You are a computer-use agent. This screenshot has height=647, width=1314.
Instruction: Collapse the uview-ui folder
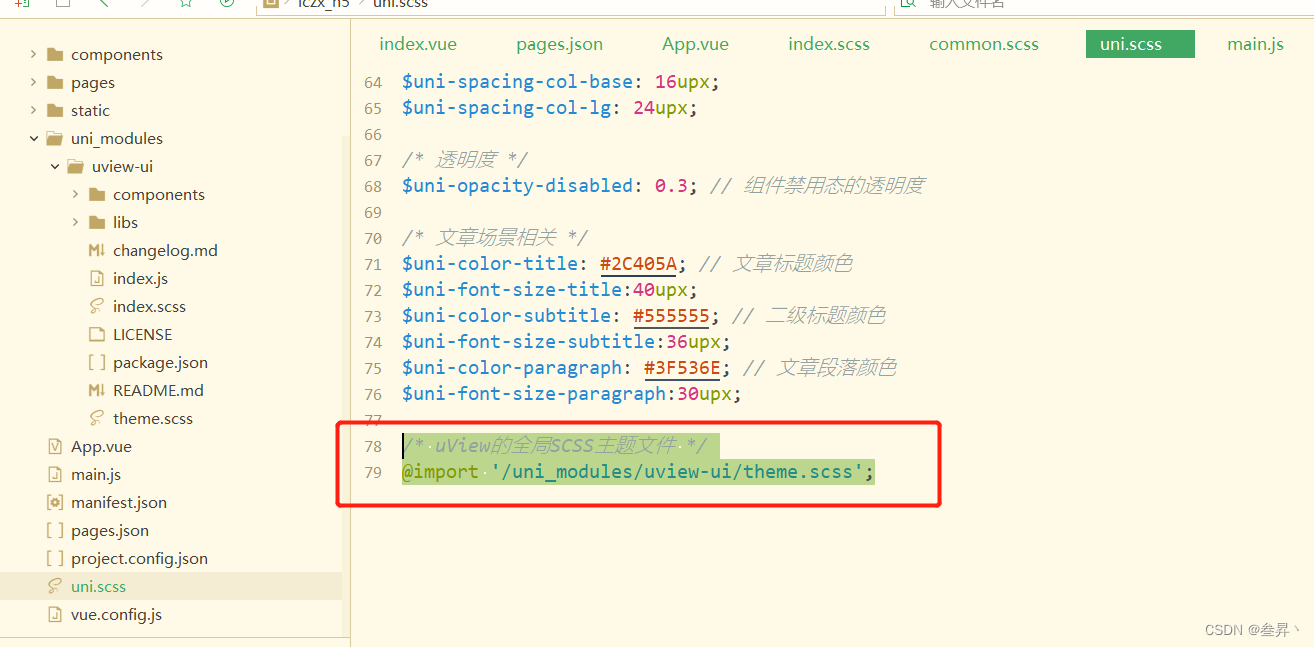pos(55,166)
